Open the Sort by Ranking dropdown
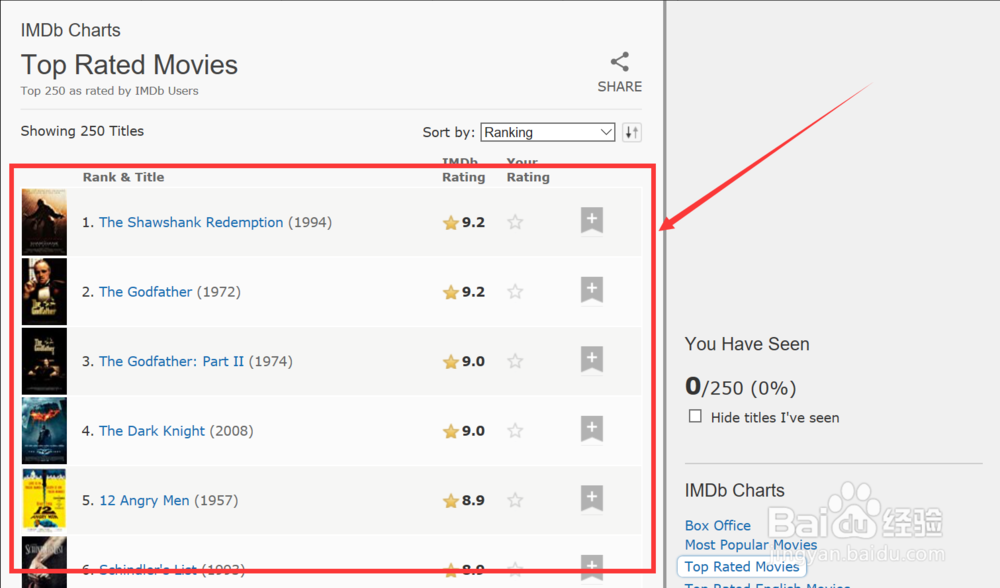Screen dimensions: 1000x588 547,132
